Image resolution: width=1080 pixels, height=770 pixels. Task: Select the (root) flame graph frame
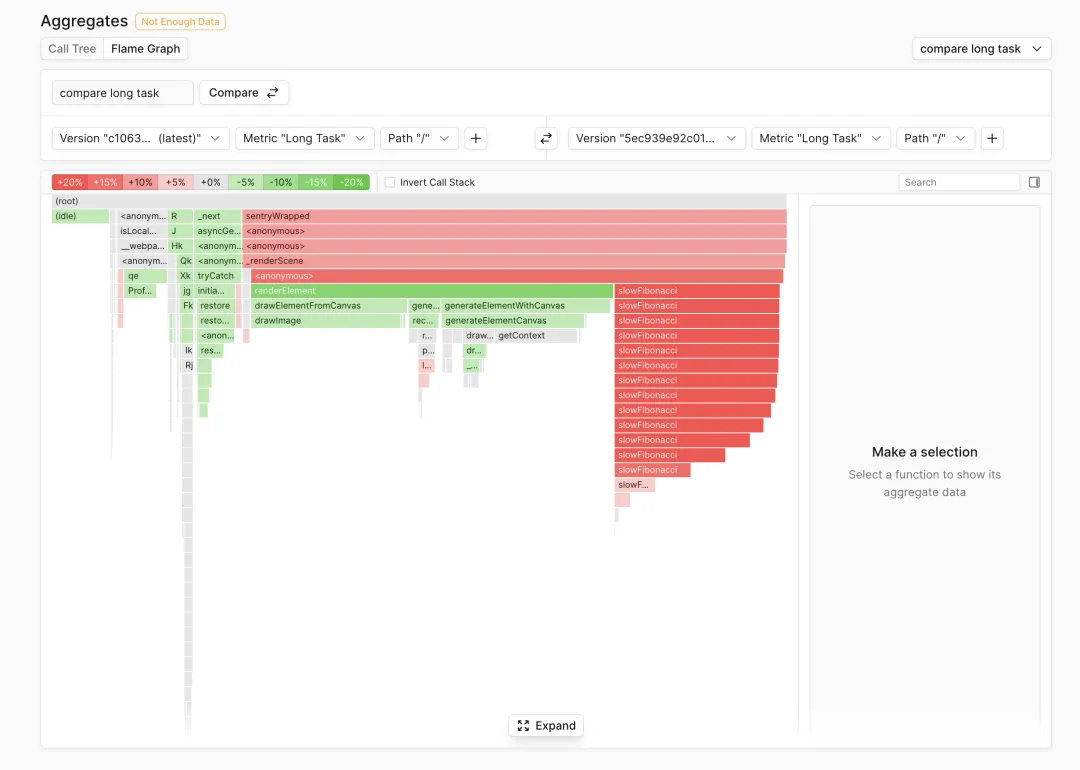pos(419,201)
